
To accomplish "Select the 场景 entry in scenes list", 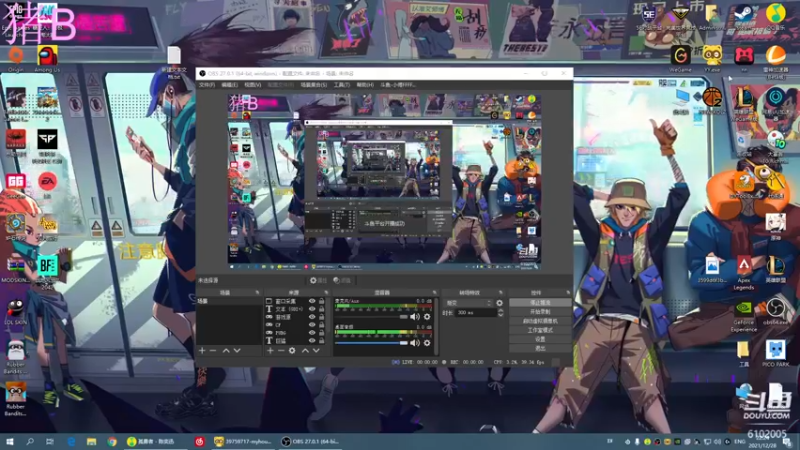I will click(x=230, y=301).
